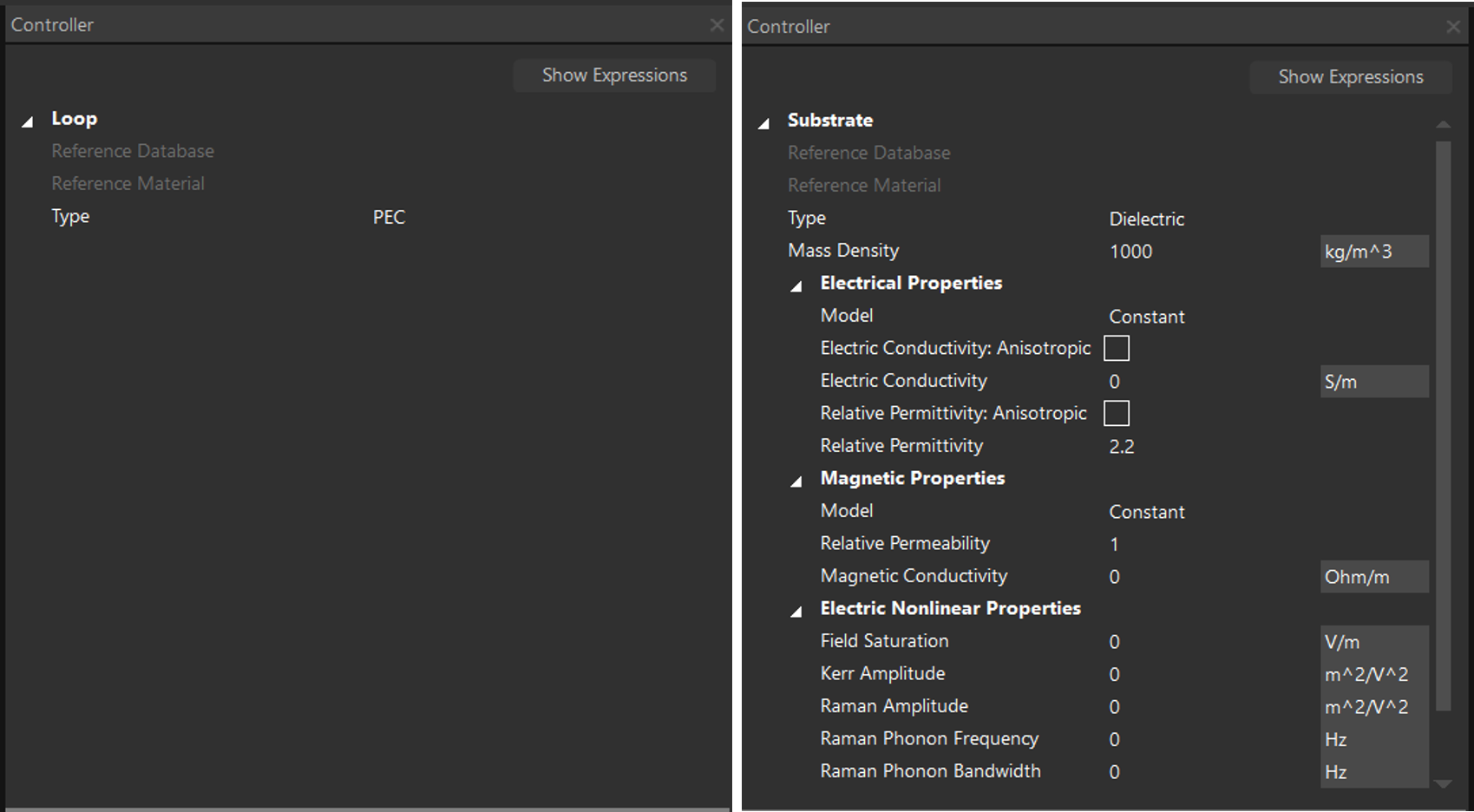Click Show Expressions in the Loop panel
Image resolution: width=1474 pixels, height=812 pixels.
click(614, 75)
